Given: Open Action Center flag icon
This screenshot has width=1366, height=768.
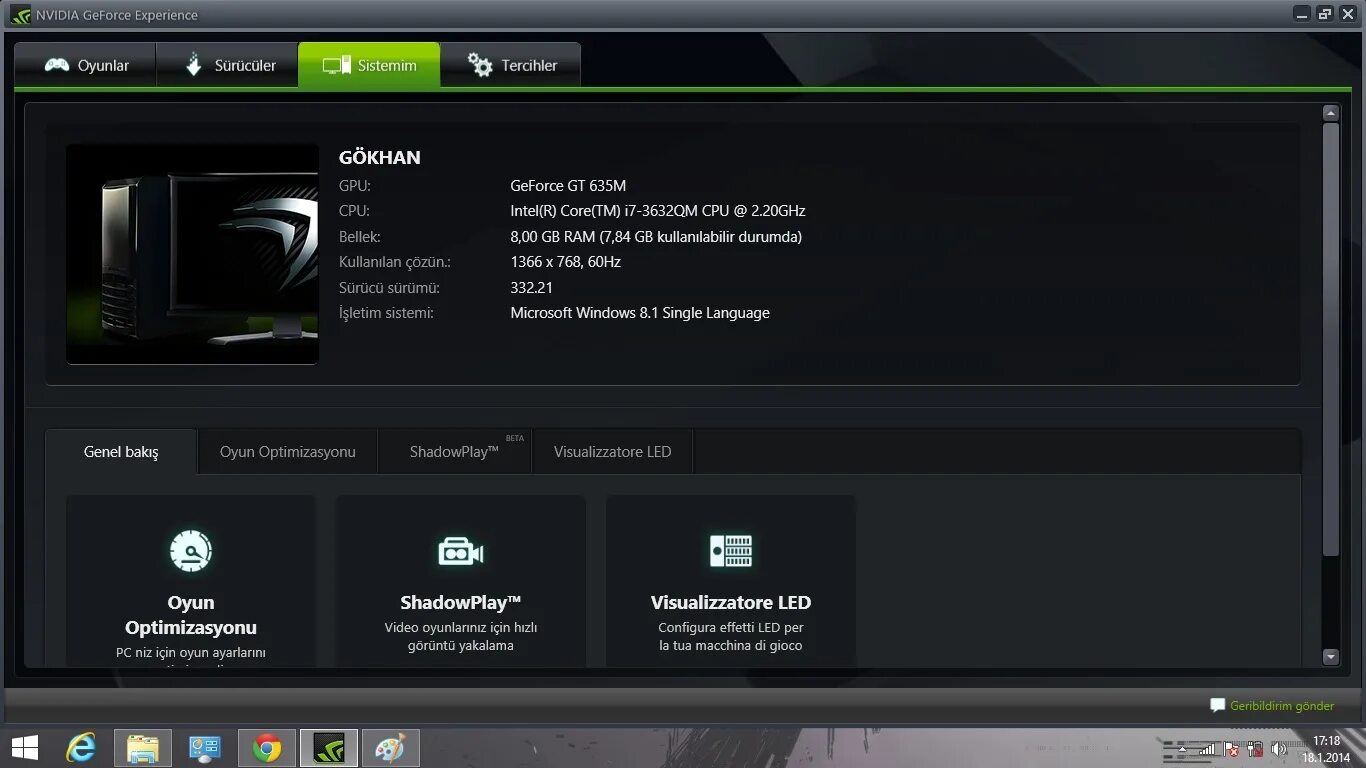Looking at the screenshot, I should (1232, 749).
